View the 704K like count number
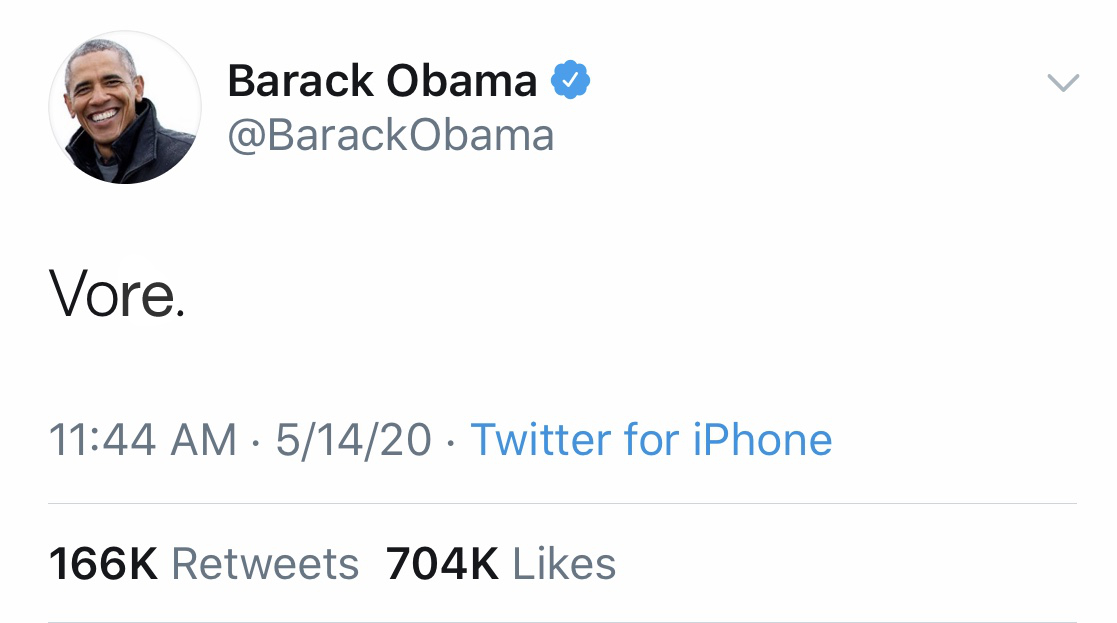The width and height of the screenshot is (1117, 623). click(442, 564)
